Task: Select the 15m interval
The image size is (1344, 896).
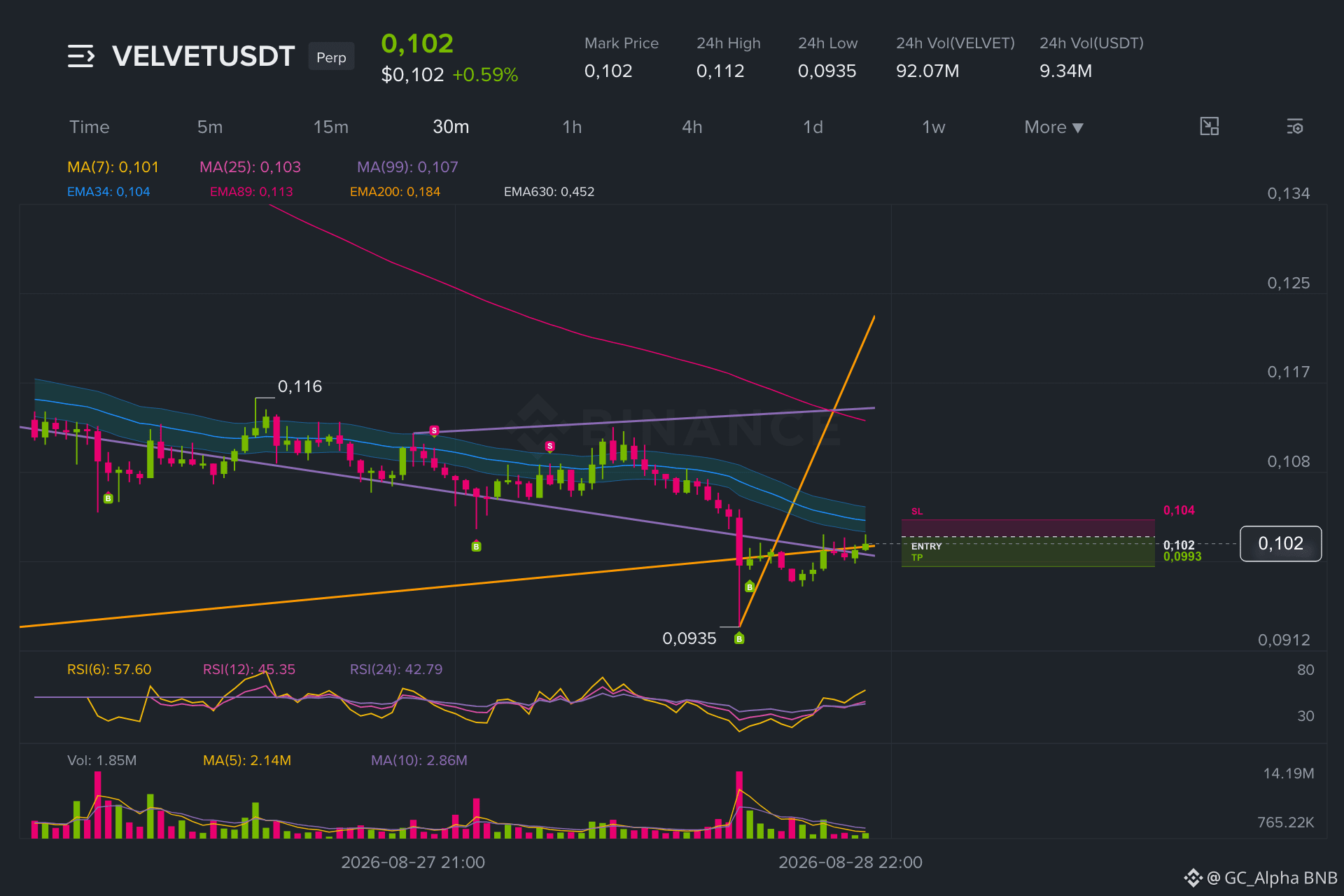Action: click(x=331, y=127)
